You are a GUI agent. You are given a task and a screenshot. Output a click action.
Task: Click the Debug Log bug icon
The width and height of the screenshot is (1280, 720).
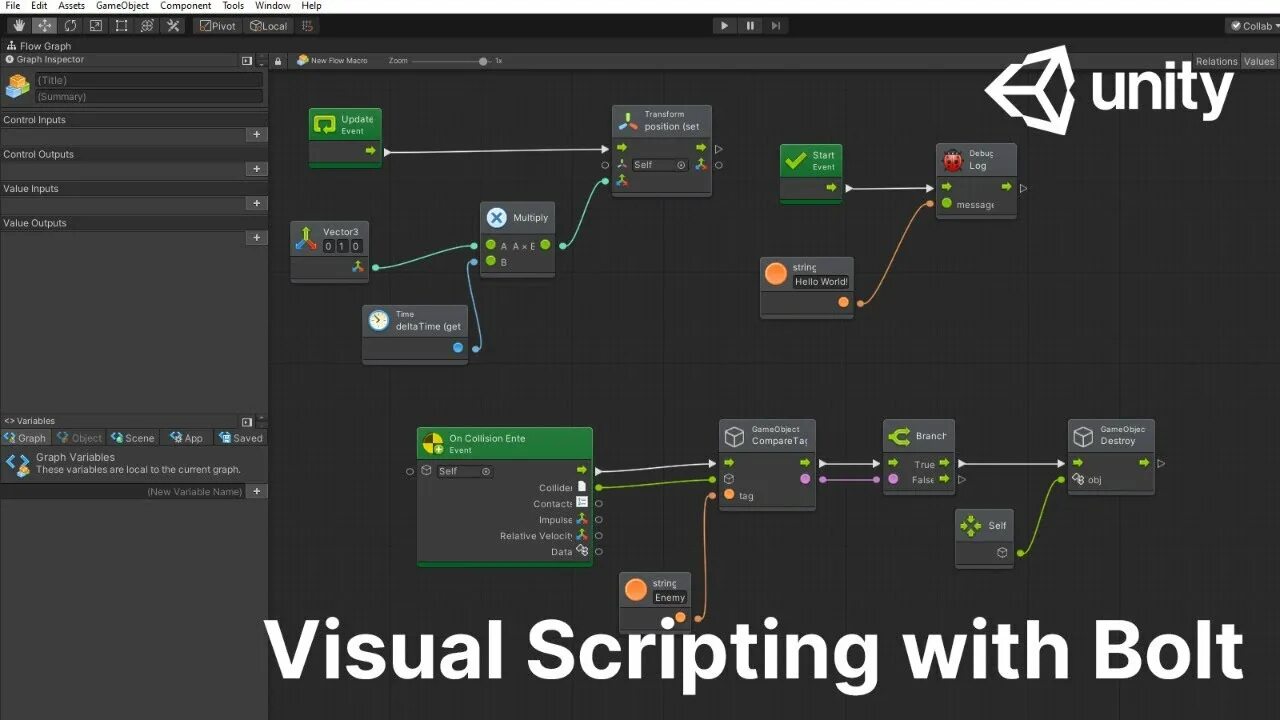(952, 160)
